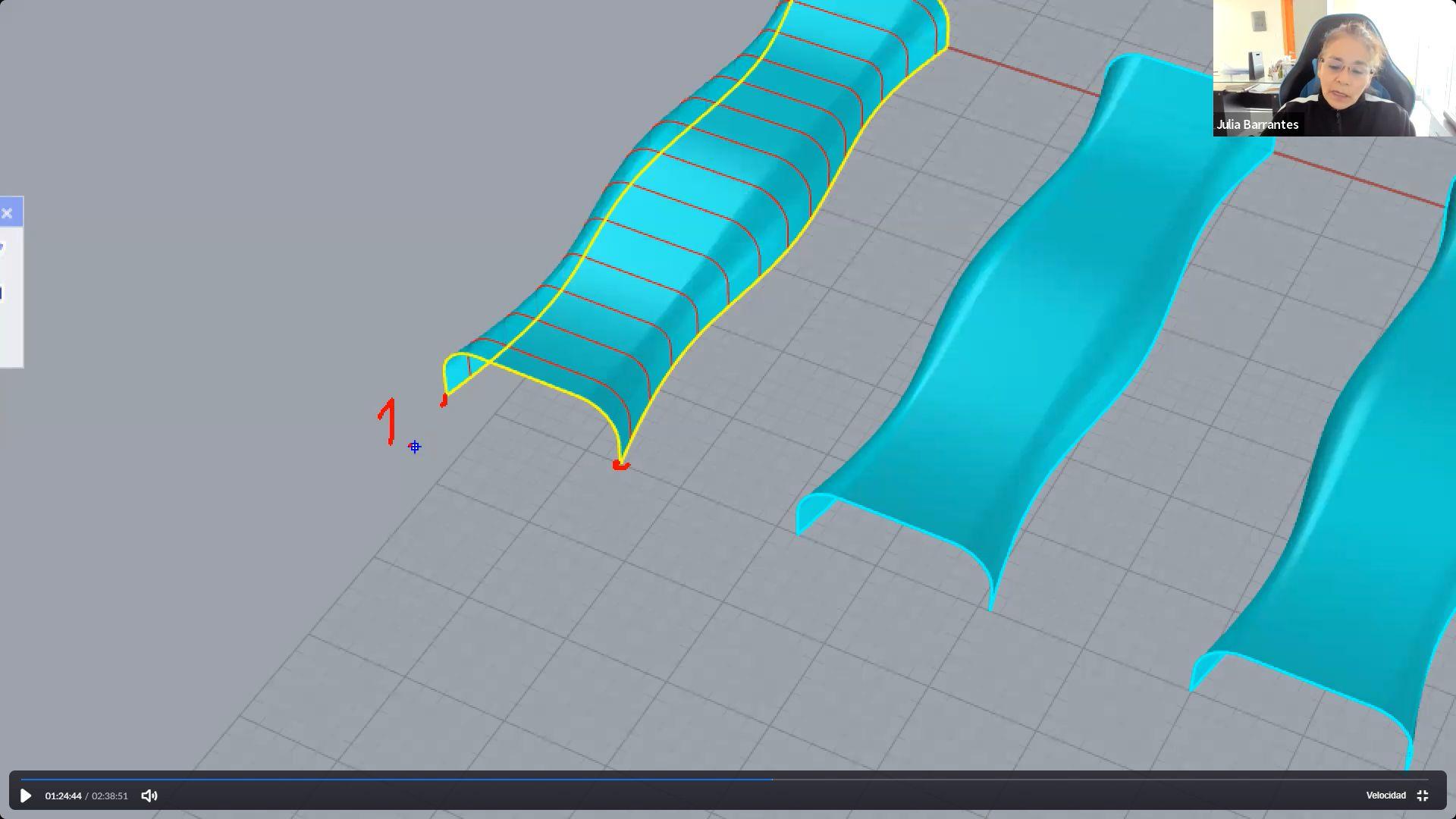Click the 02:38:51 total duration
This screenshot has width=1456, height=819.
[110, 795]
